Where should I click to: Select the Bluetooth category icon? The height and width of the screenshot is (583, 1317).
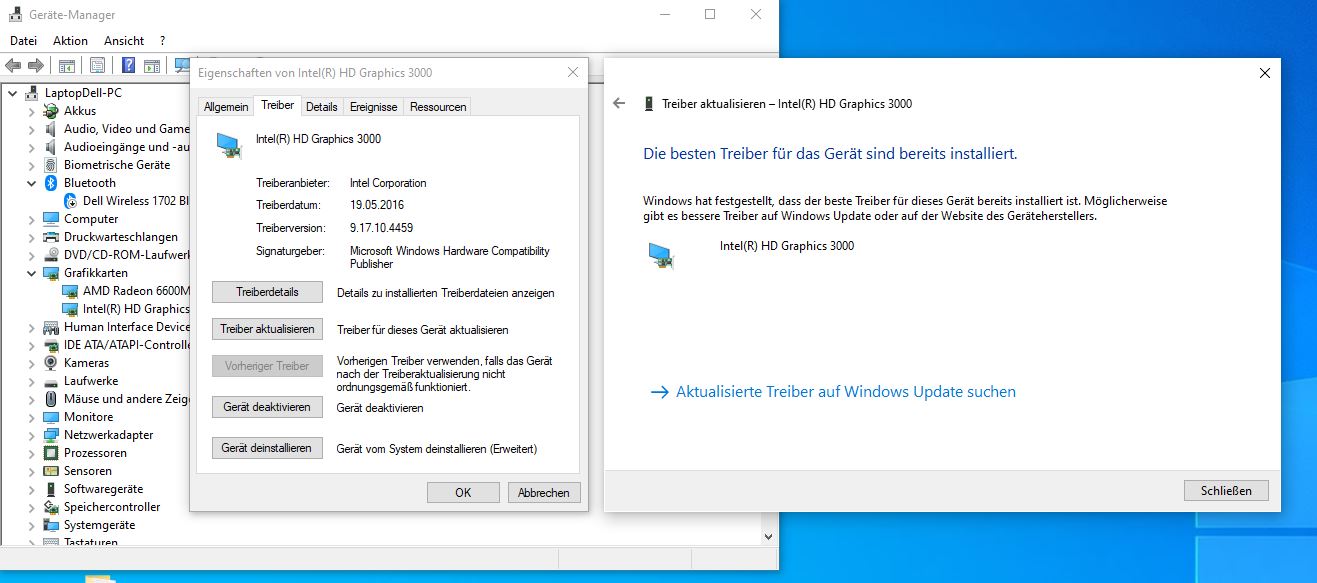point(52,183)
